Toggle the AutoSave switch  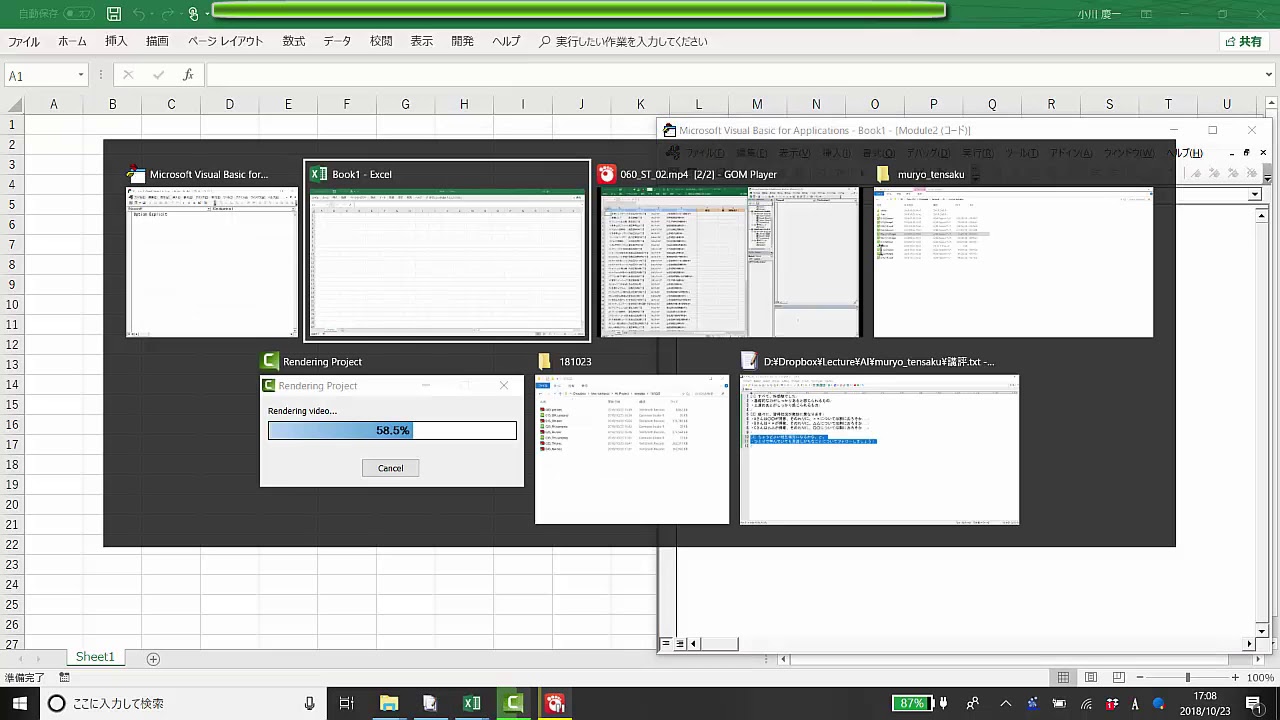(78, 14)
